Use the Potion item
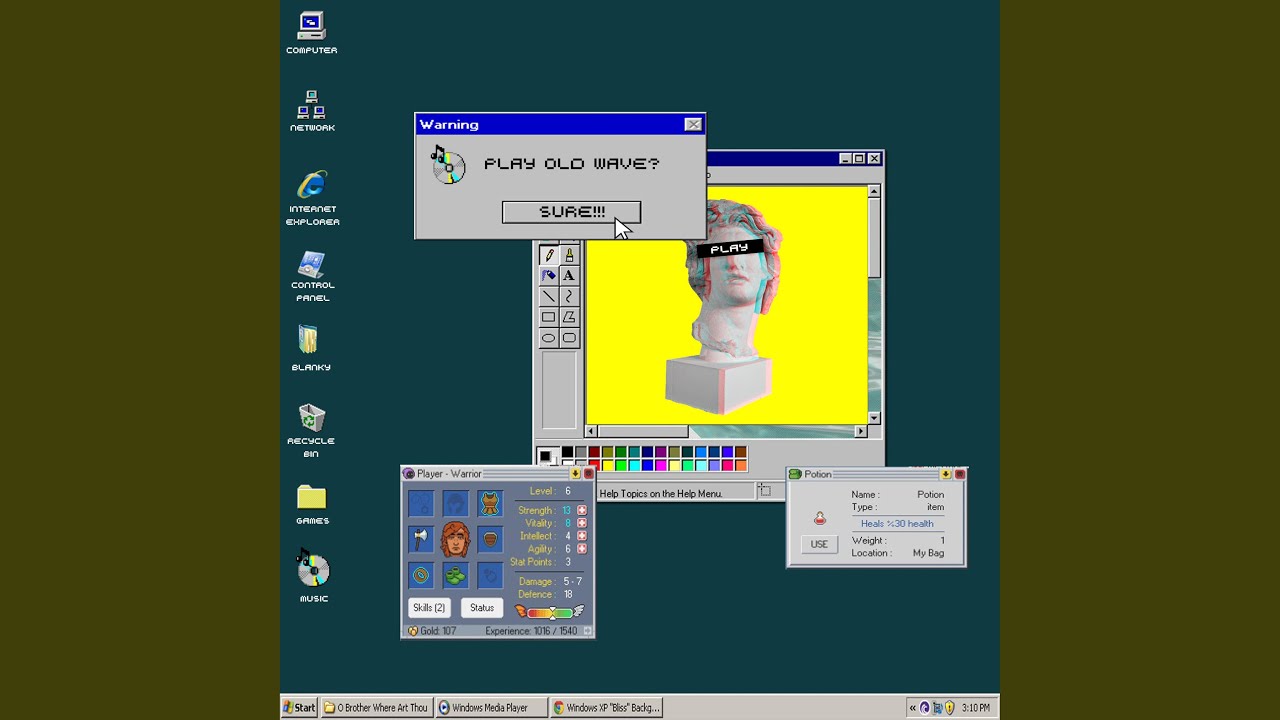The height and width of the screenshot is (720, 1280). [819, 544]
